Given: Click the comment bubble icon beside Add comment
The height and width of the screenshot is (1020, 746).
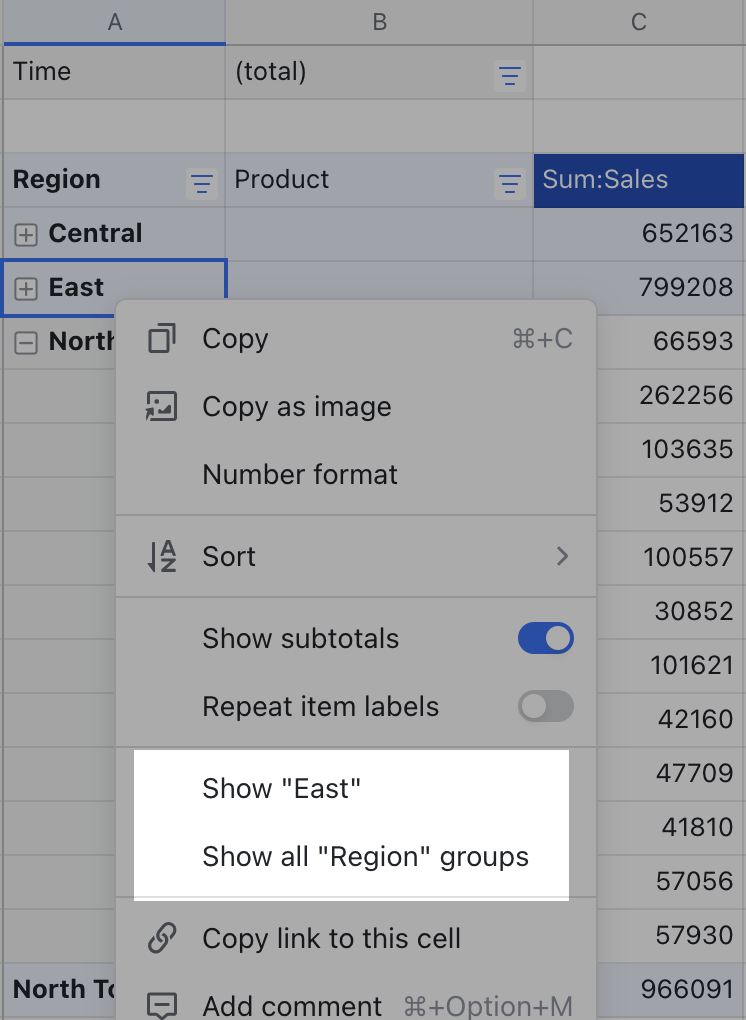Looking at the screenshot, I should (162, 1003).
